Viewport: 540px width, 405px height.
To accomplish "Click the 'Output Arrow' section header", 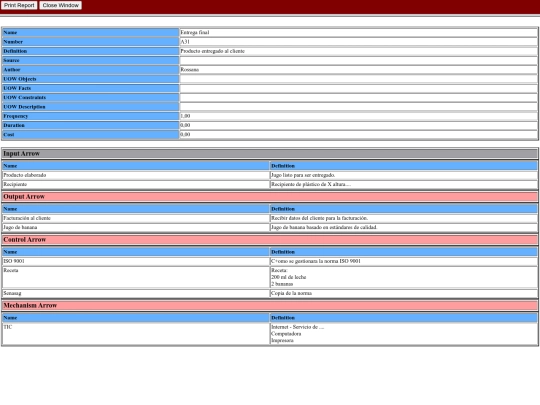I will [270, 197].
